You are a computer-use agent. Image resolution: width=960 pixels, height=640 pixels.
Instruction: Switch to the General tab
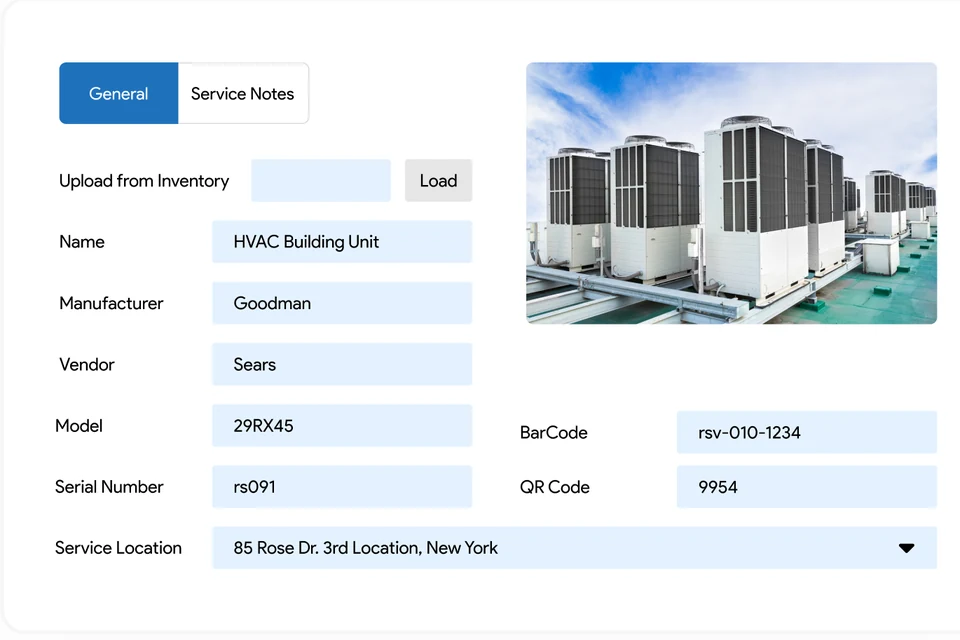click(119, 93)
